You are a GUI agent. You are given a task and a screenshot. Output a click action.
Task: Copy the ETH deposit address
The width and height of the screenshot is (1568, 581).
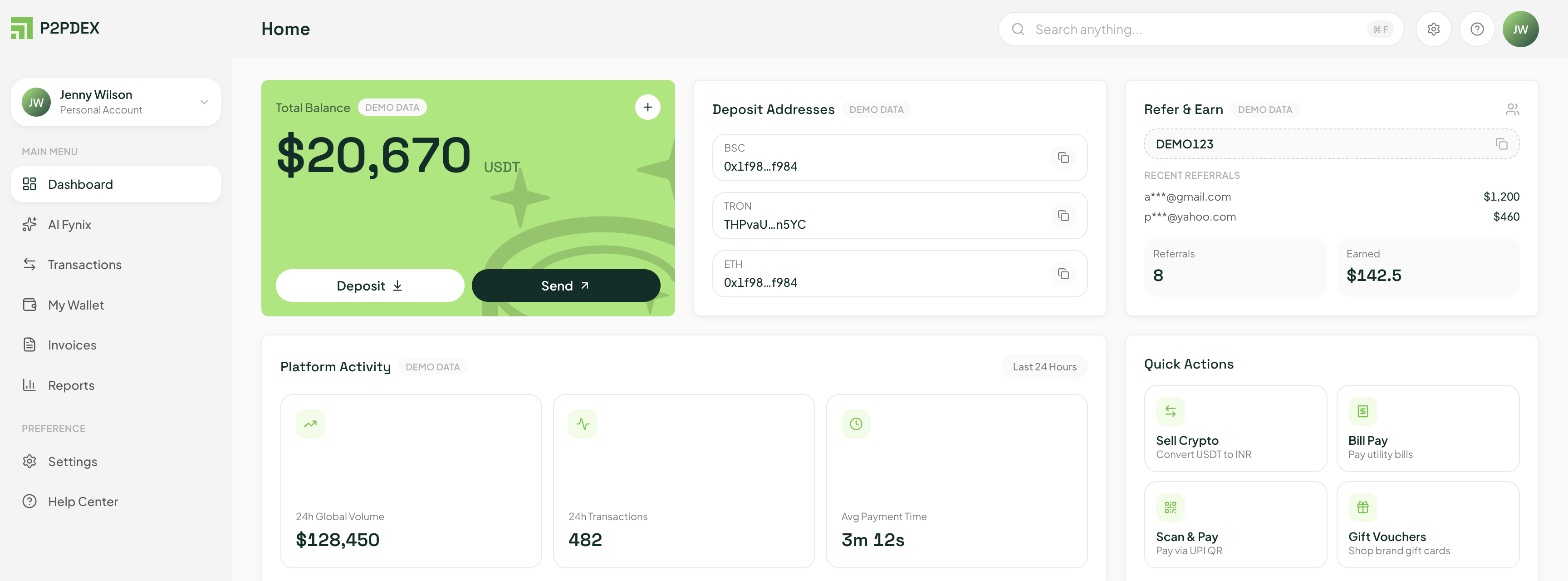(x=1063, y=274)
